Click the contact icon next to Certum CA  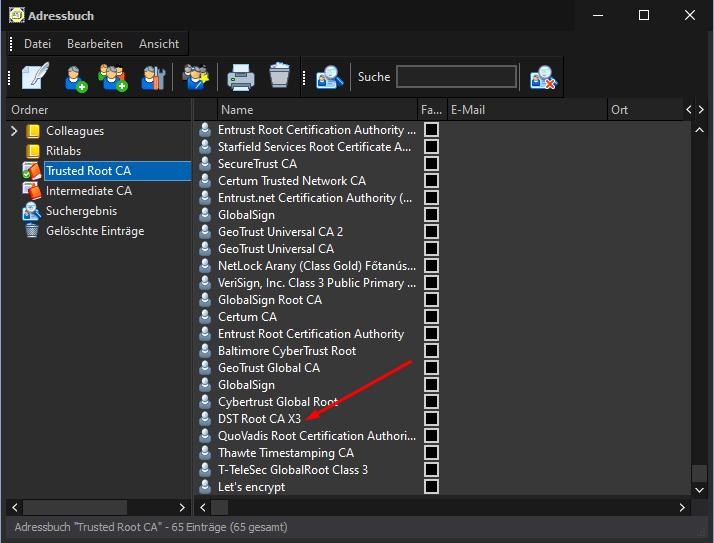point(205,316)
